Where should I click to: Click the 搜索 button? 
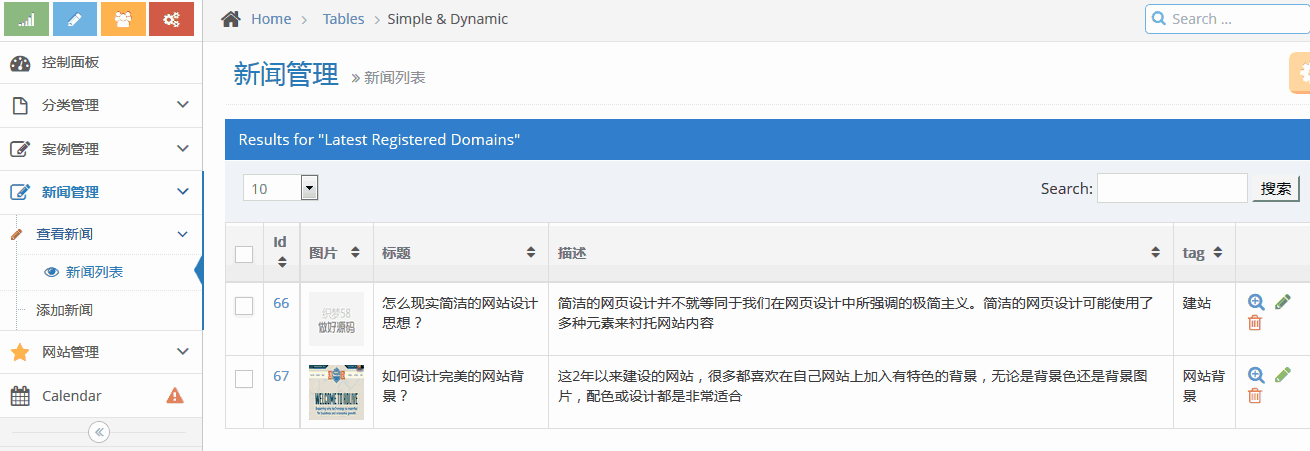click(x=1275, y=188)
